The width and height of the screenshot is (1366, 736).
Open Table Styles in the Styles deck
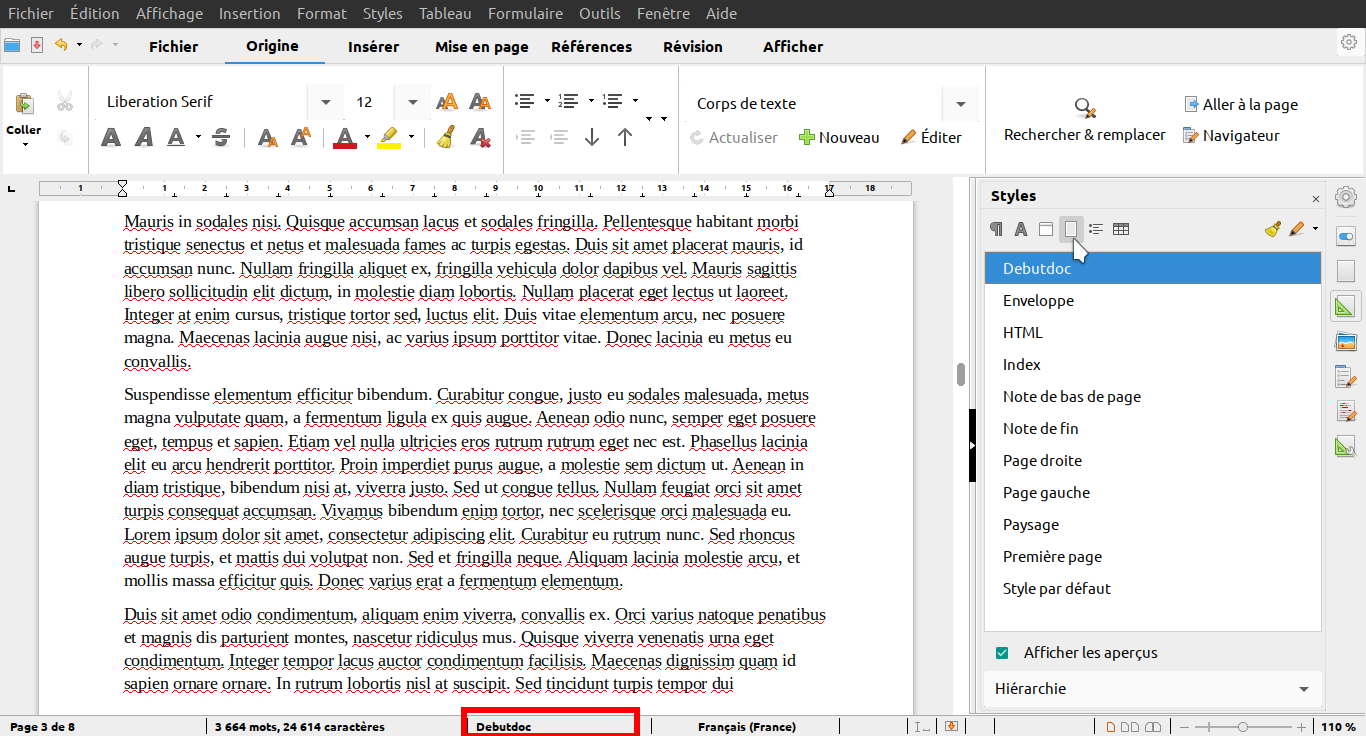click(1120, 228)
